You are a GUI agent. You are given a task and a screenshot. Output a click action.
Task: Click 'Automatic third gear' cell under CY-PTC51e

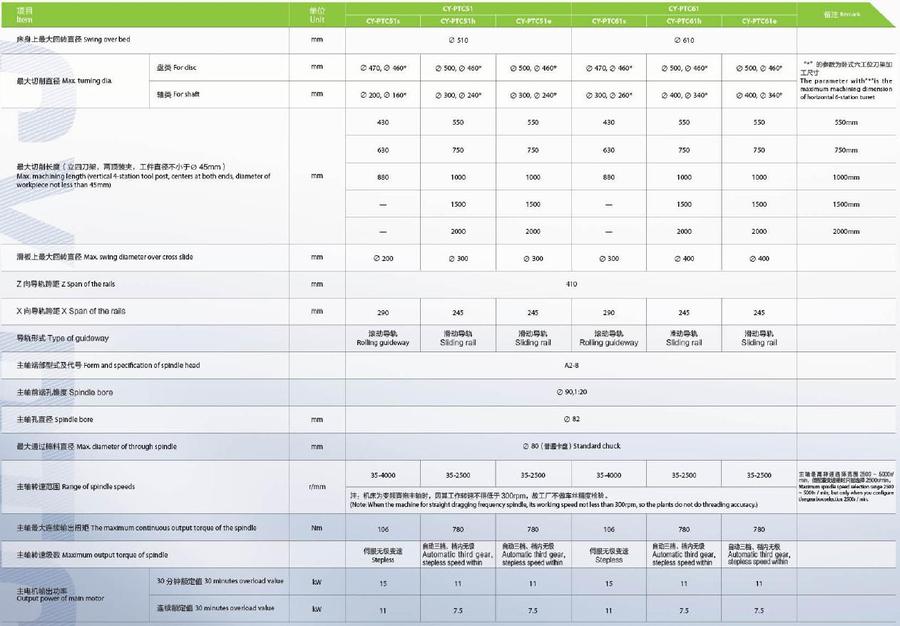tap(533, 555)
